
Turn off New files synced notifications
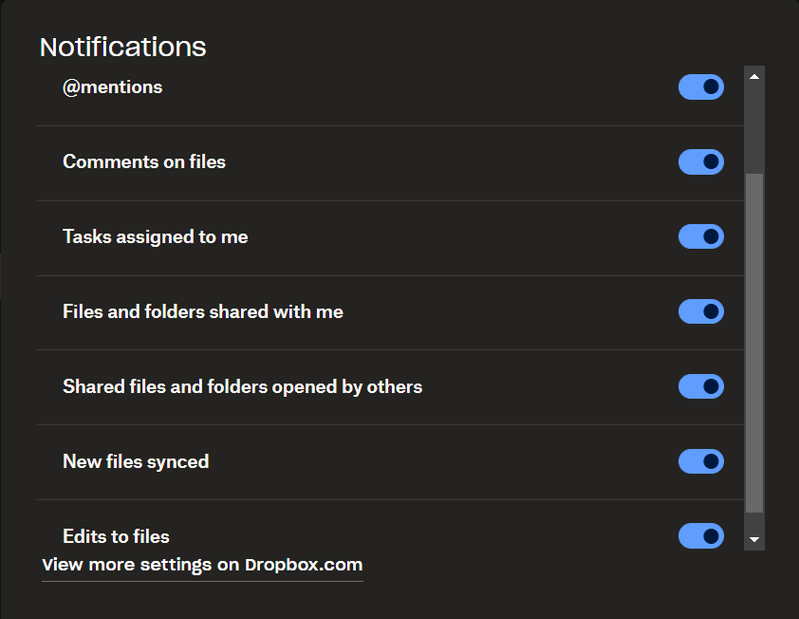click(x=700, y=461)
